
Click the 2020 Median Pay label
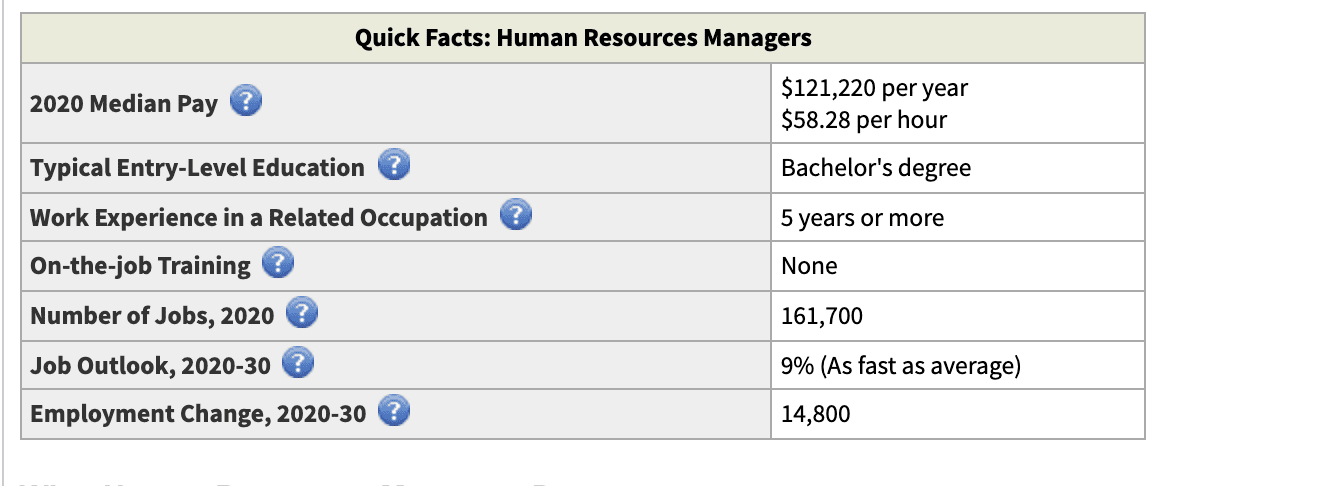point(124,104)
